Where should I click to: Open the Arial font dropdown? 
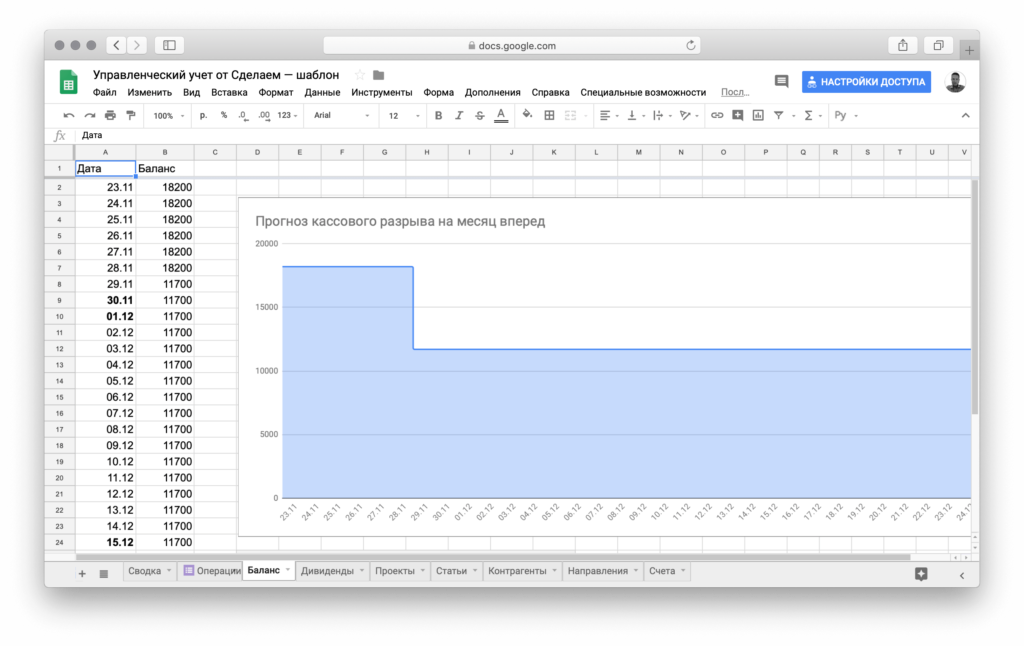(x=342, y=116)
